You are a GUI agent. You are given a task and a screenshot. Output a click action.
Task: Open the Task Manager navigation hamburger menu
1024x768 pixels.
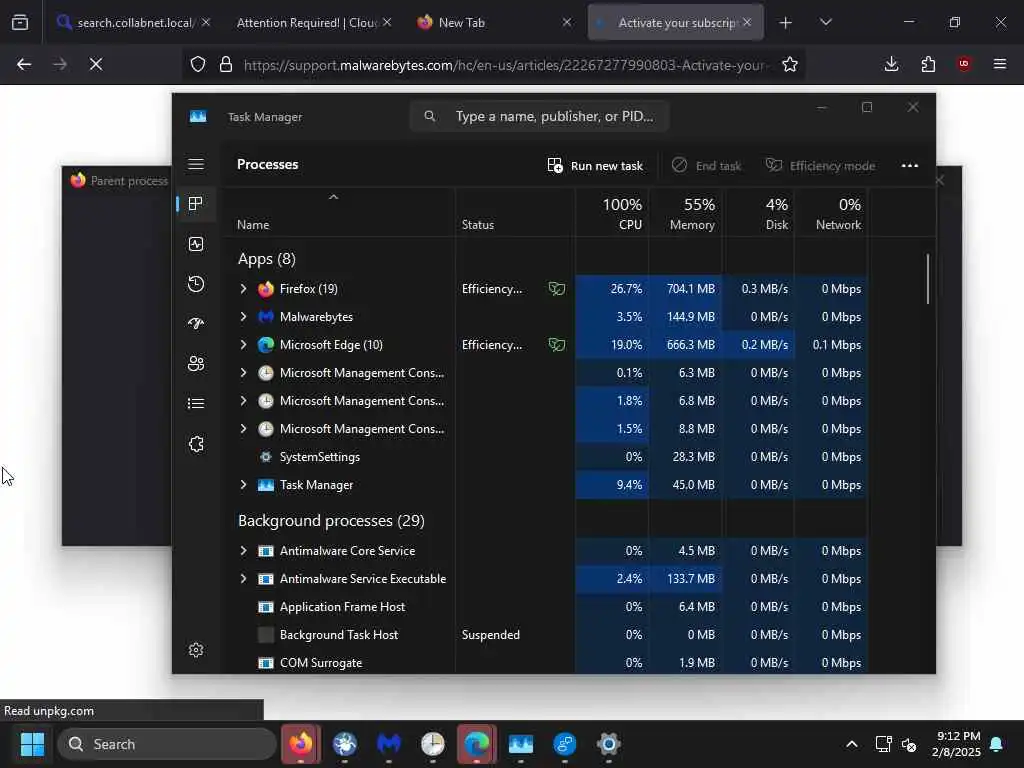point(196,164)
